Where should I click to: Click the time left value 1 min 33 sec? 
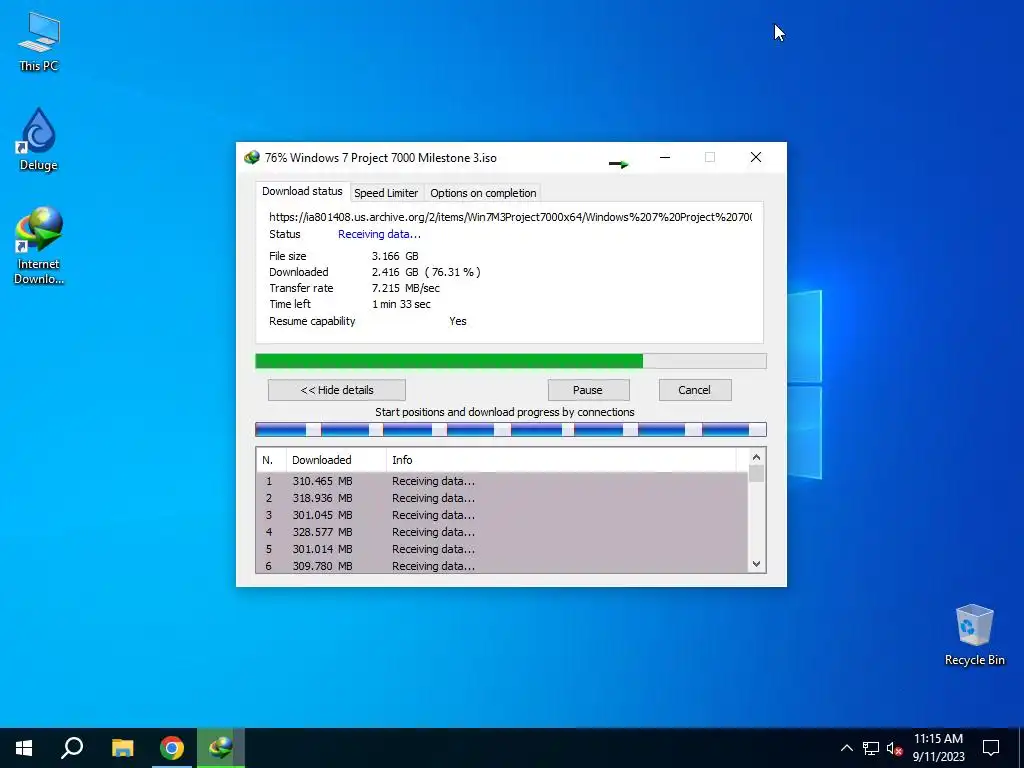click(x=401, y=304)
